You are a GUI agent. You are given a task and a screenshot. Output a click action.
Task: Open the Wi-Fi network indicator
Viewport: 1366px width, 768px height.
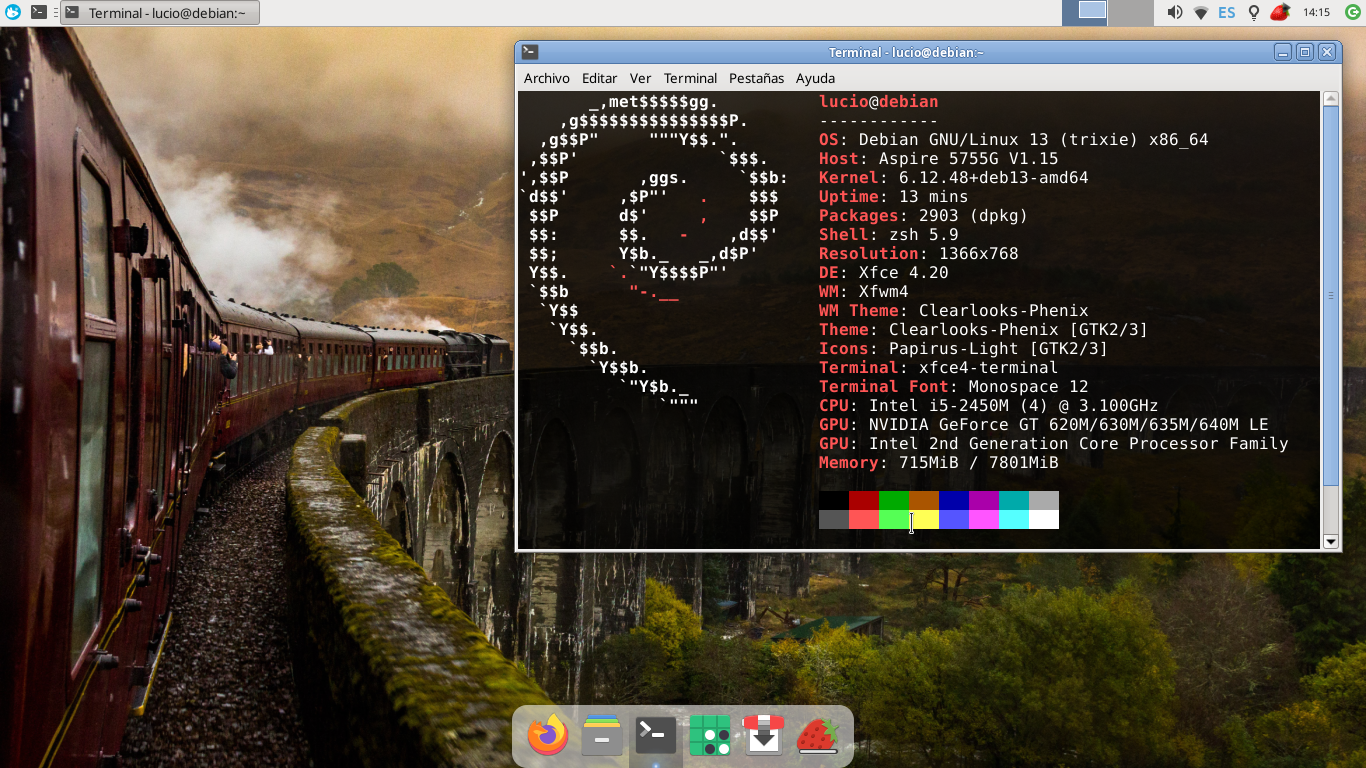[1201, 12]
